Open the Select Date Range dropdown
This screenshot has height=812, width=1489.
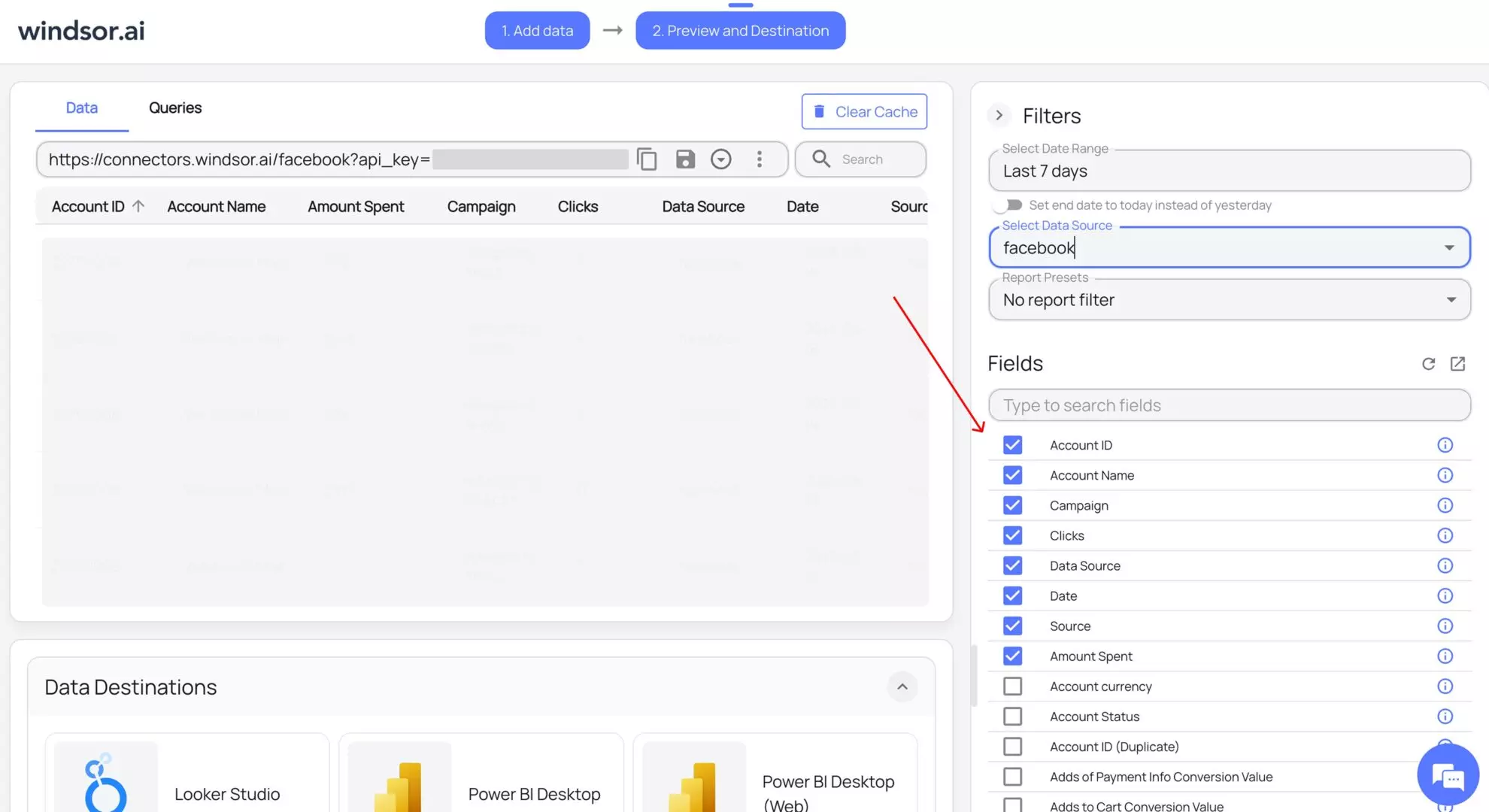tap(1230, 171)
